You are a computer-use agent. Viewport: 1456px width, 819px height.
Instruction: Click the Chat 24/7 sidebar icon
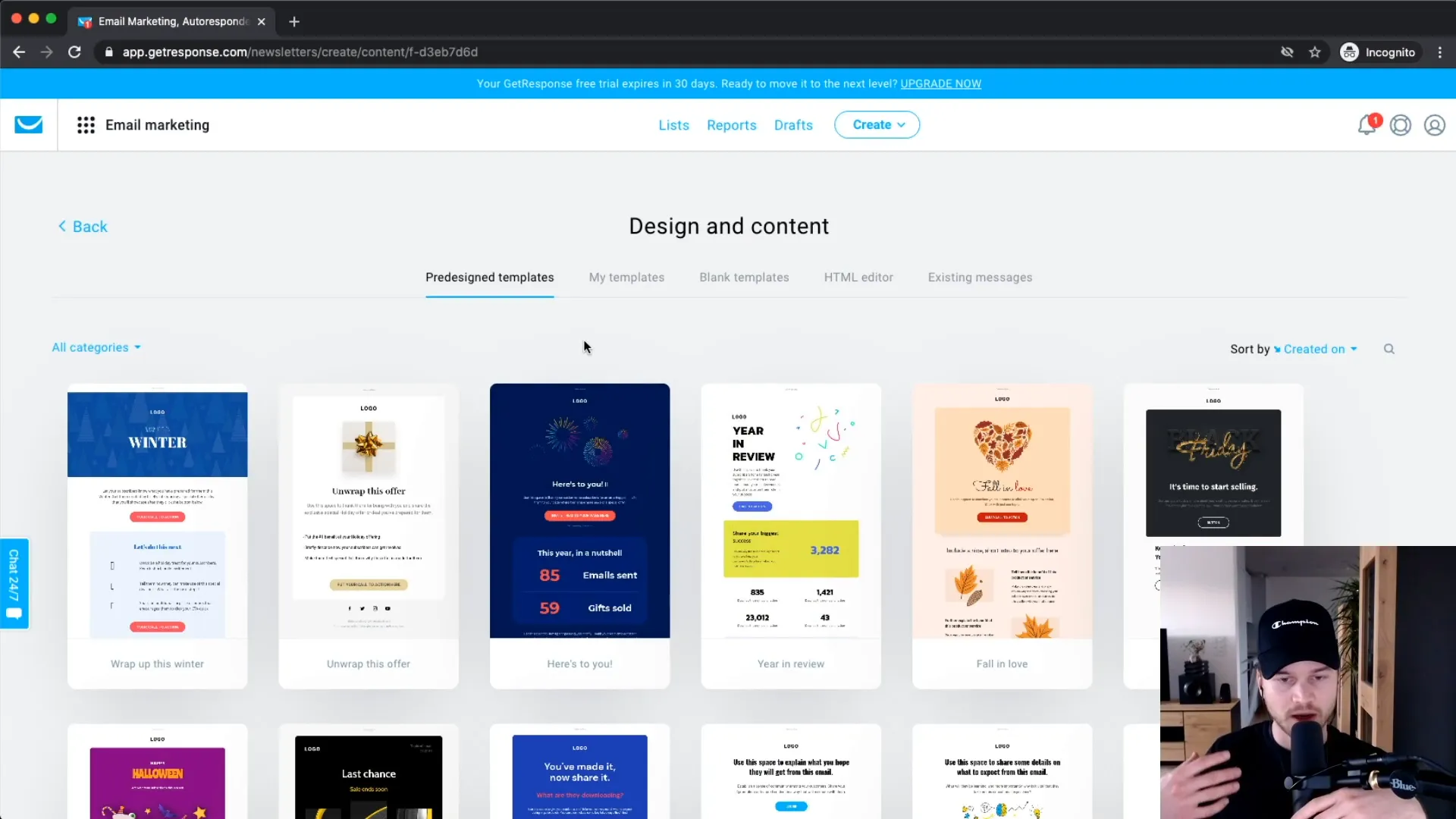[x=15, y=583]
